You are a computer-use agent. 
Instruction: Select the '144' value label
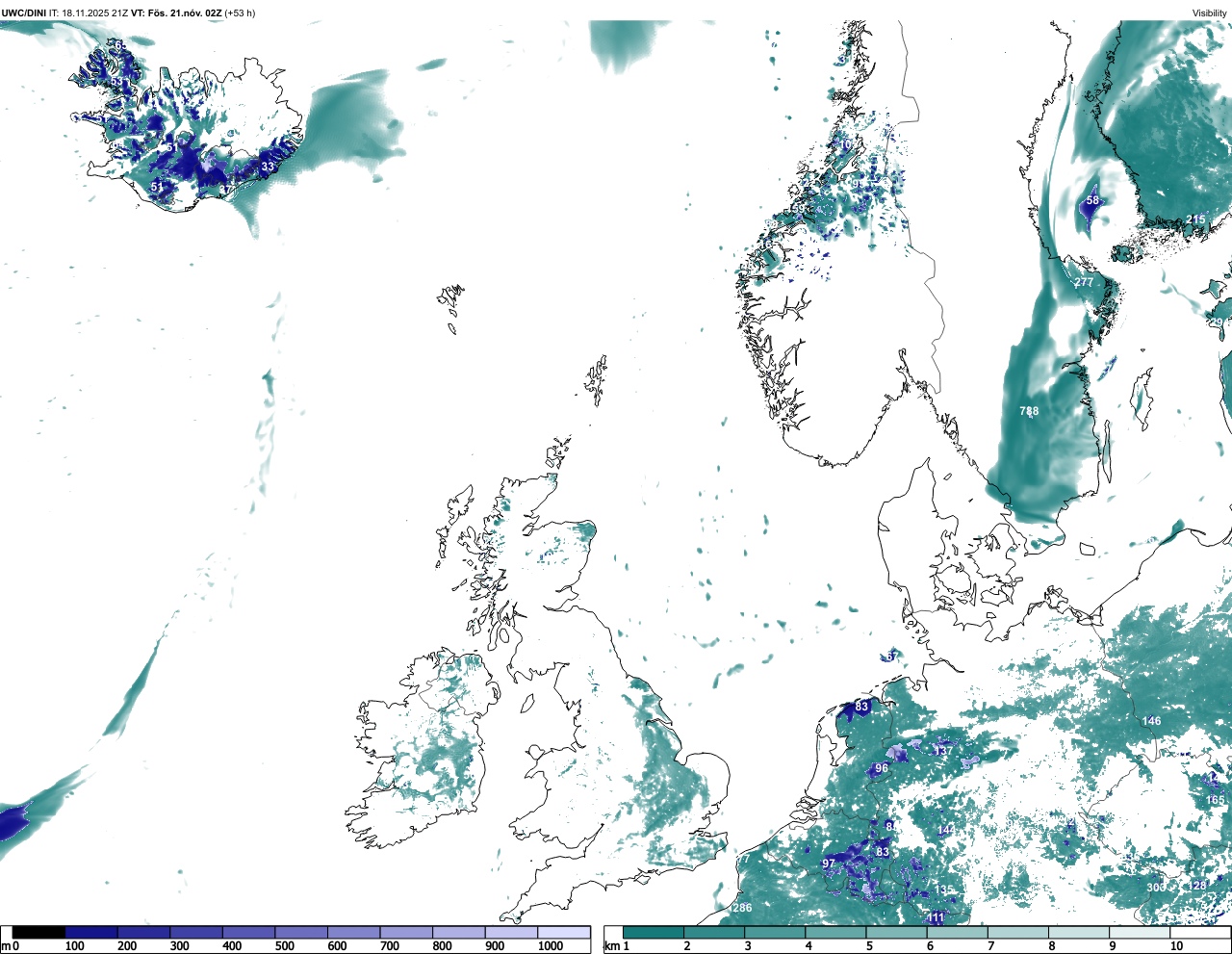pos(946,830)
